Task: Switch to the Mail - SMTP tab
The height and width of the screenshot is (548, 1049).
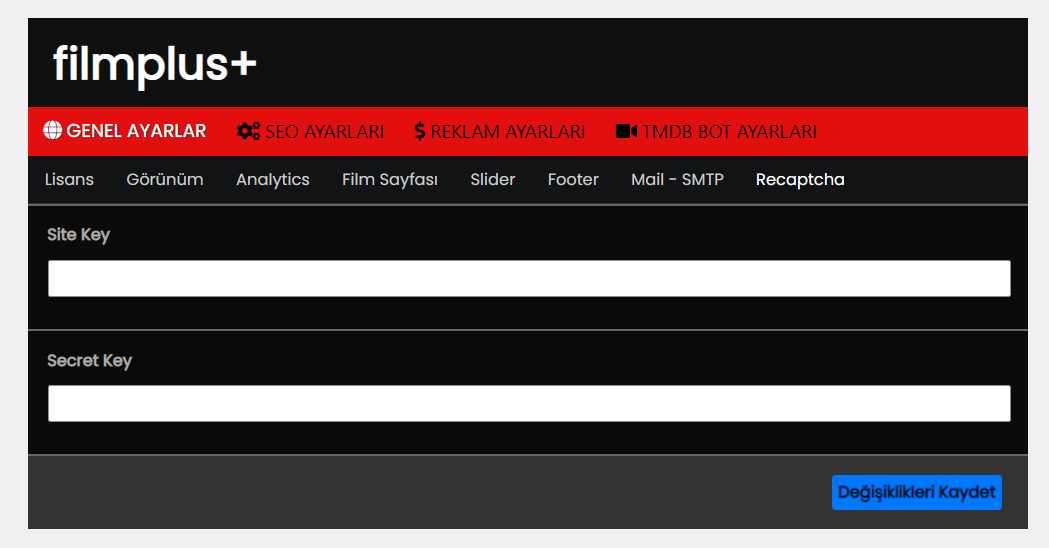Action: pyautogui.click(x=677, y=179)
